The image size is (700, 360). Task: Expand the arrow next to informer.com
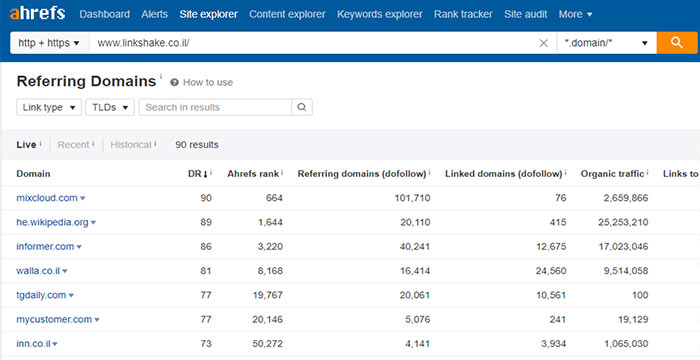point(79,247)
